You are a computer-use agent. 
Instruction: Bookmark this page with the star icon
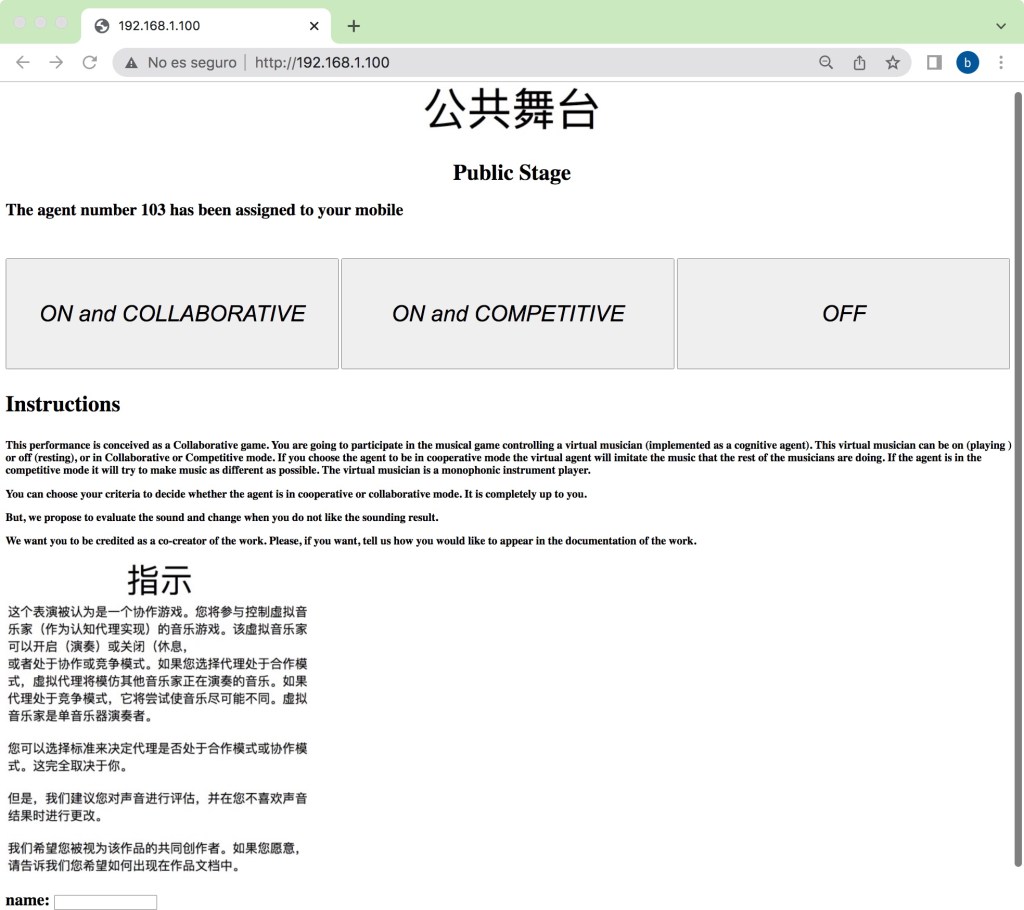click(x=892, y=62)
